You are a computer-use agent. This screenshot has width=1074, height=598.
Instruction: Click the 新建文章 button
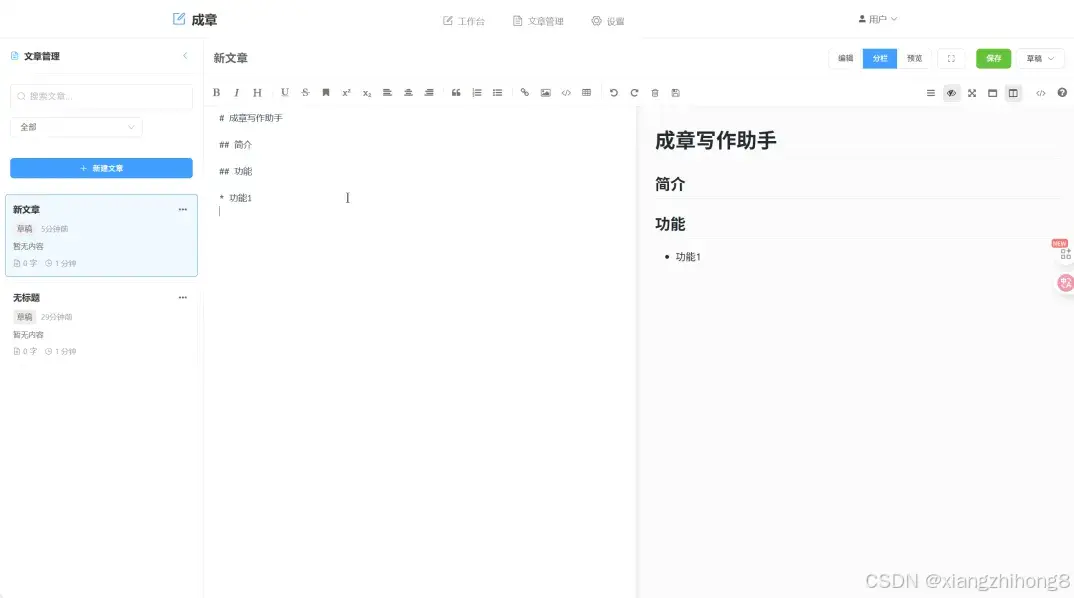(x=101, y=169)
